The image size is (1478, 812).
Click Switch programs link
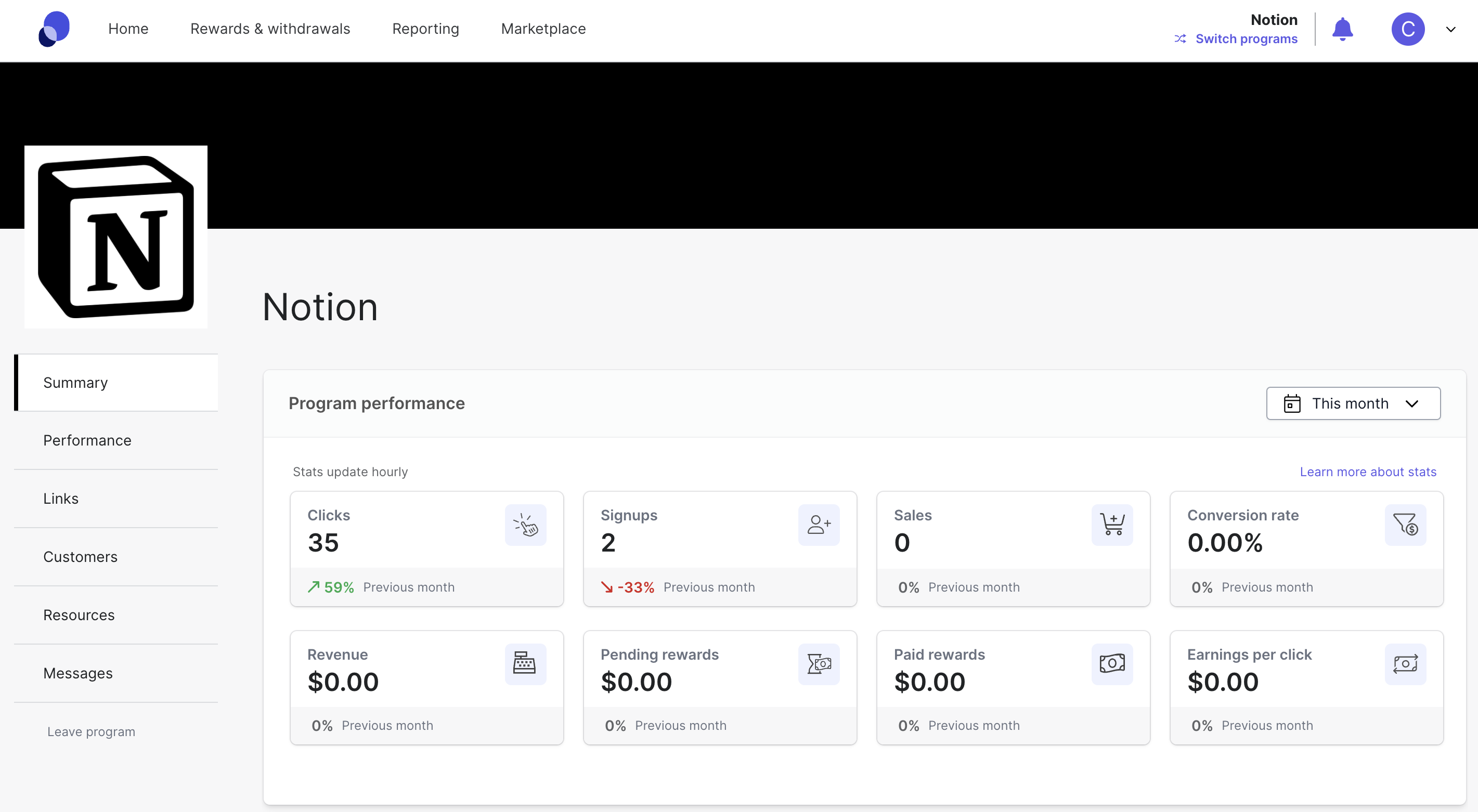(1246, 39)
